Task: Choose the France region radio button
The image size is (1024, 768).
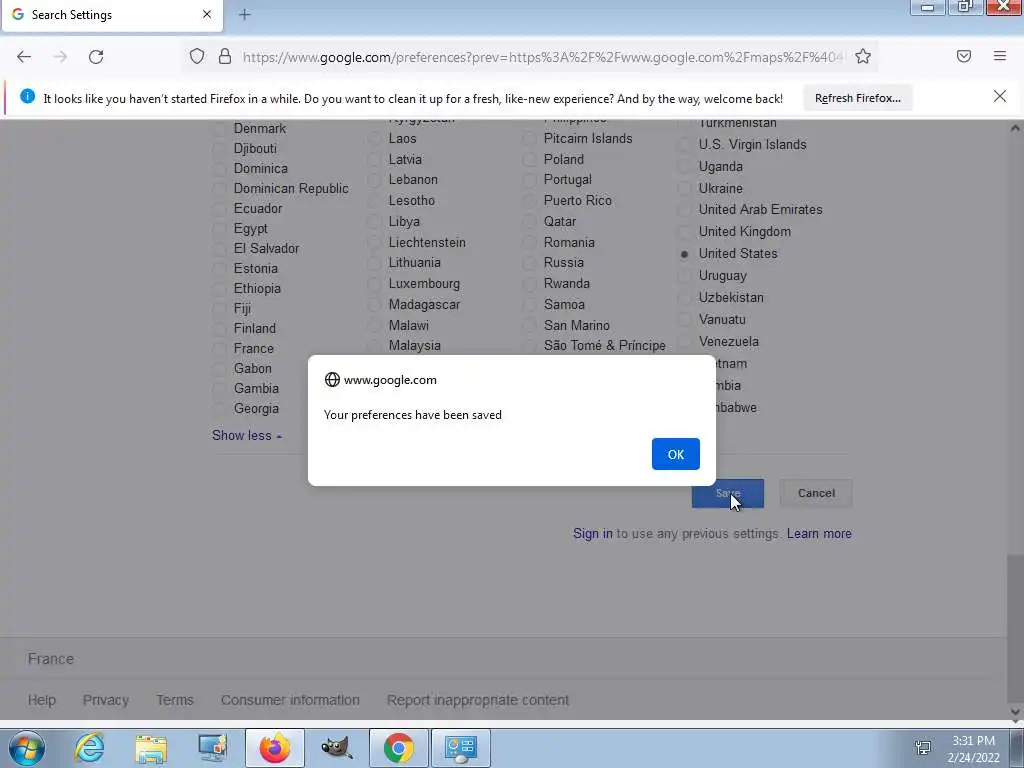Action: (219, 349)
